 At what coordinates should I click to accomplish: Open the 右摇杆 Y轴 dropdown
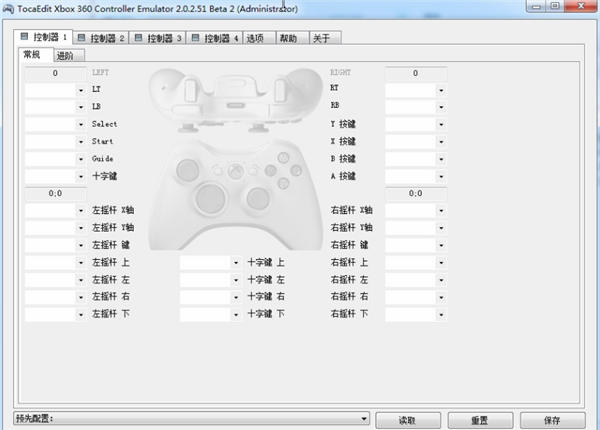coord(416,228)
